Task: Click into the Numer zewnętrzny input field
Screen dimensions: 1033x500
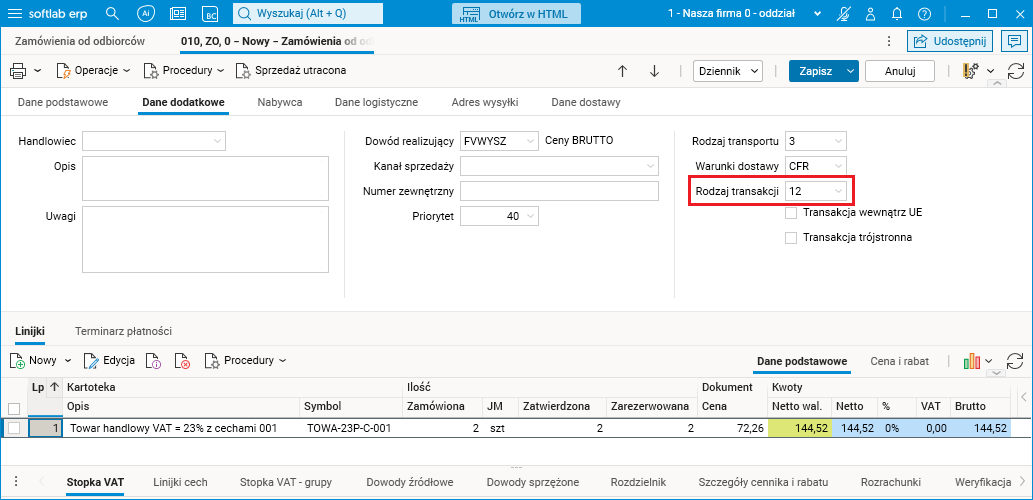Action: pyautogui.click(x=559, y=191)
